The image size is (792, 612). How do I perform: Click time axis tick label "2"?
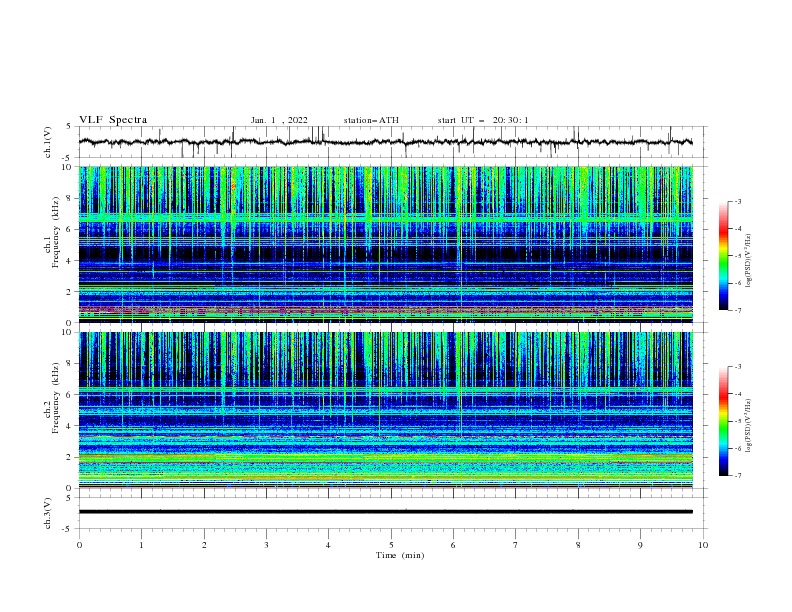[204, 545]
